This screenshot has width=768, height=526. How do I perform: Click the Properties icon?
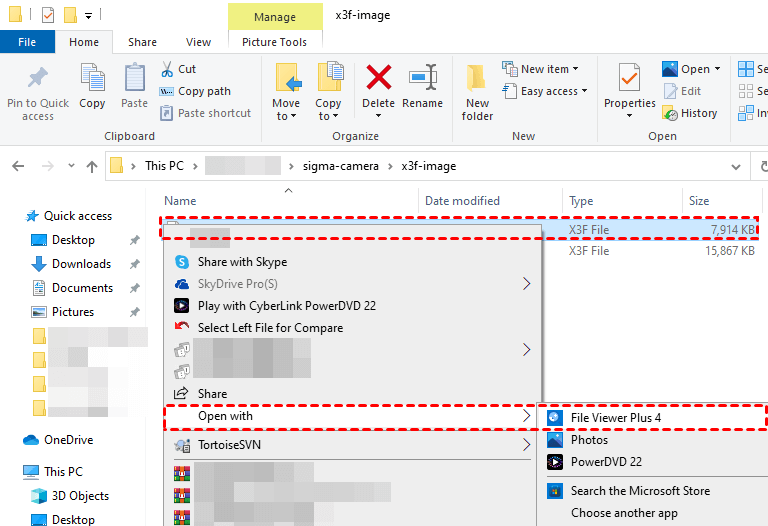(x=629, y=77)
